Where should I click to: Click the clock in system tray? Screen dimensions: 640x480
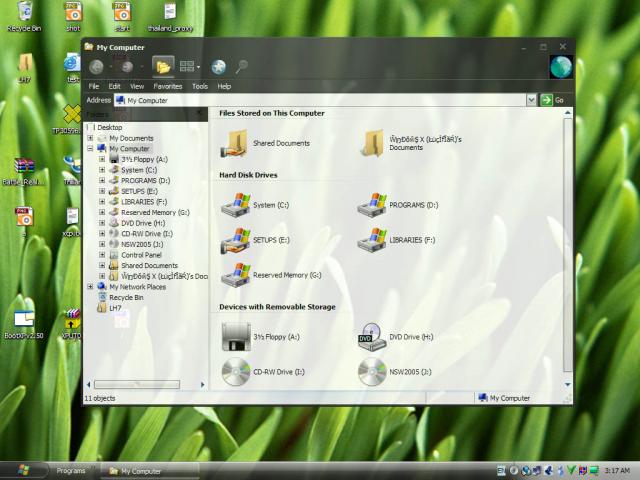click(617, 471)
